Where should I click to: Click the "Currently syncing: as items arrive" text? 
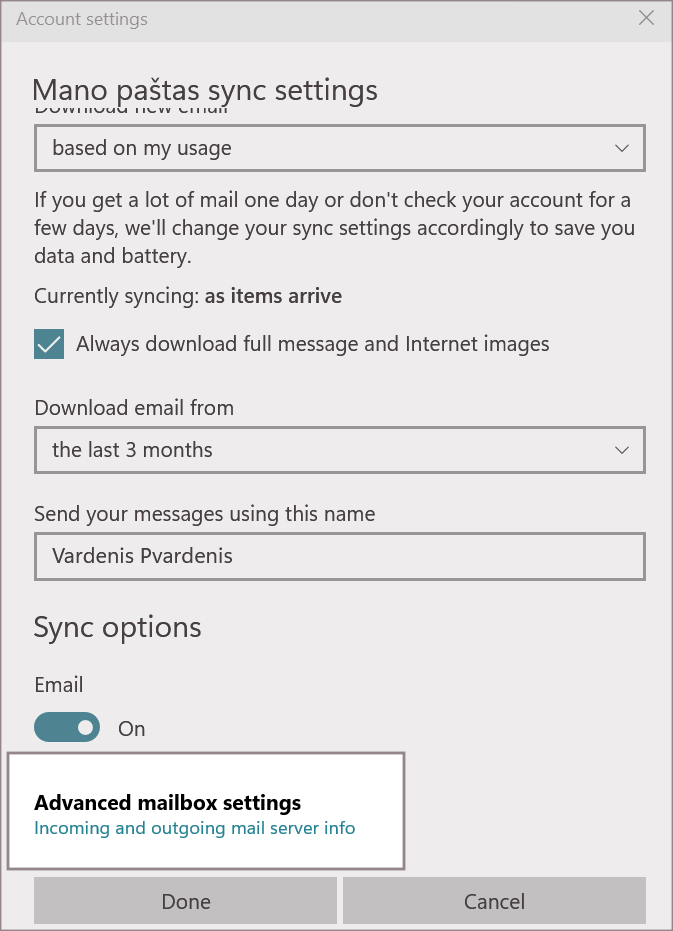(188, 296)
